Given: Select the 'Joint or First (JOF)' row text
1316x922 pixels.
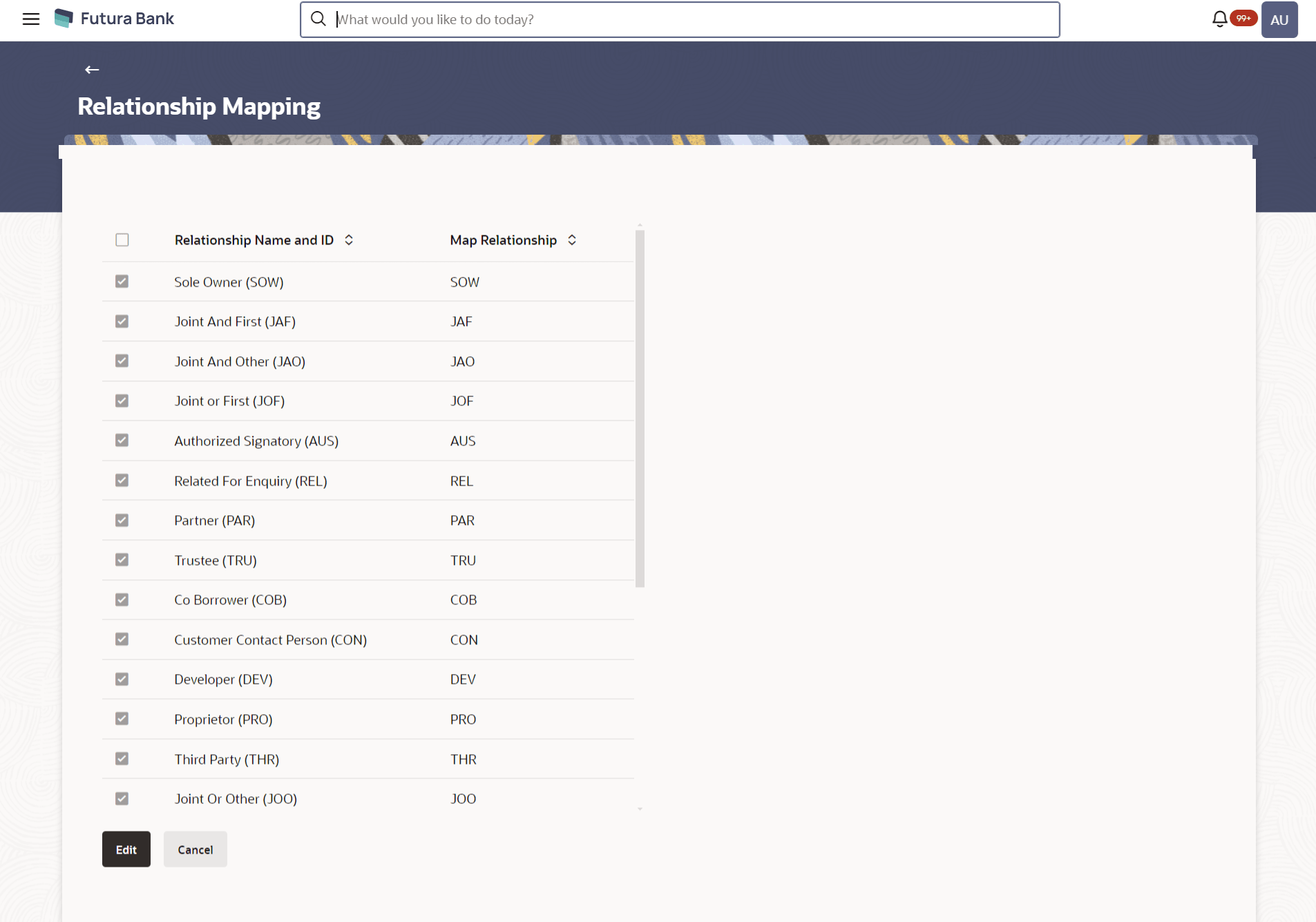Looking at the screenshot, I should (x=229, y=401).
